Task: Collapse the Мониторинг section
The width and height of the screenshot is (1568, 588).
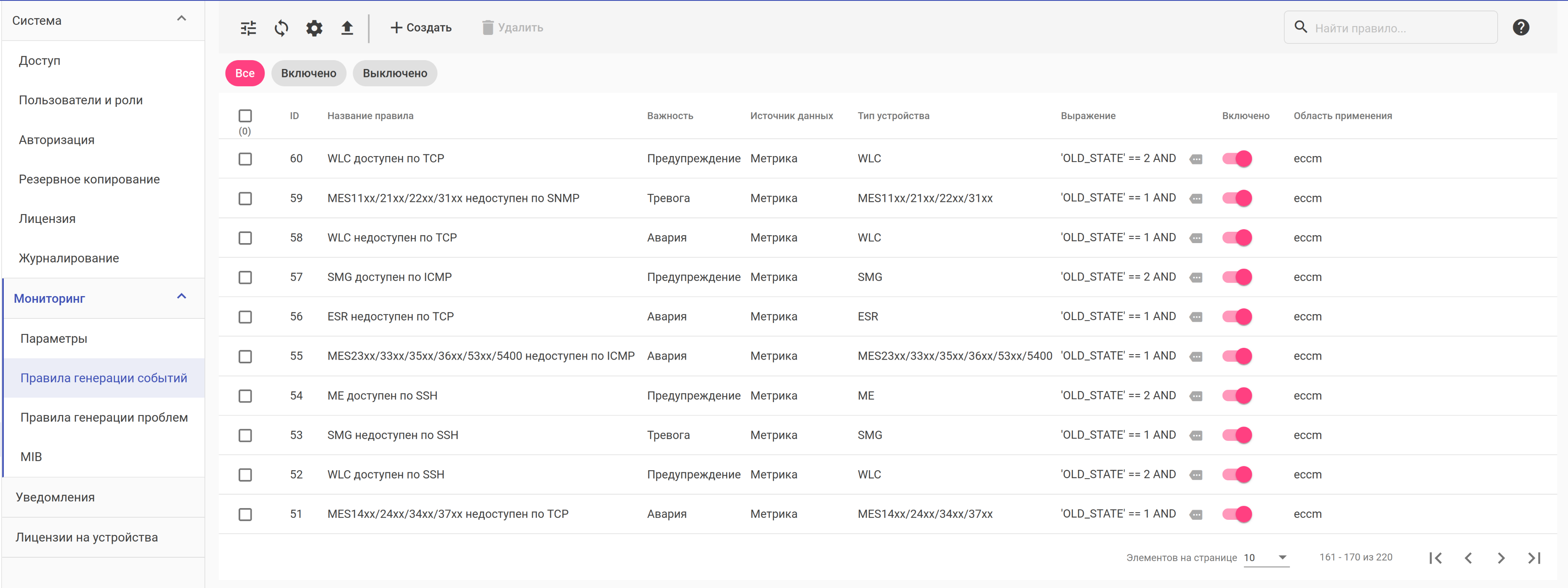Action: [181, 297]
